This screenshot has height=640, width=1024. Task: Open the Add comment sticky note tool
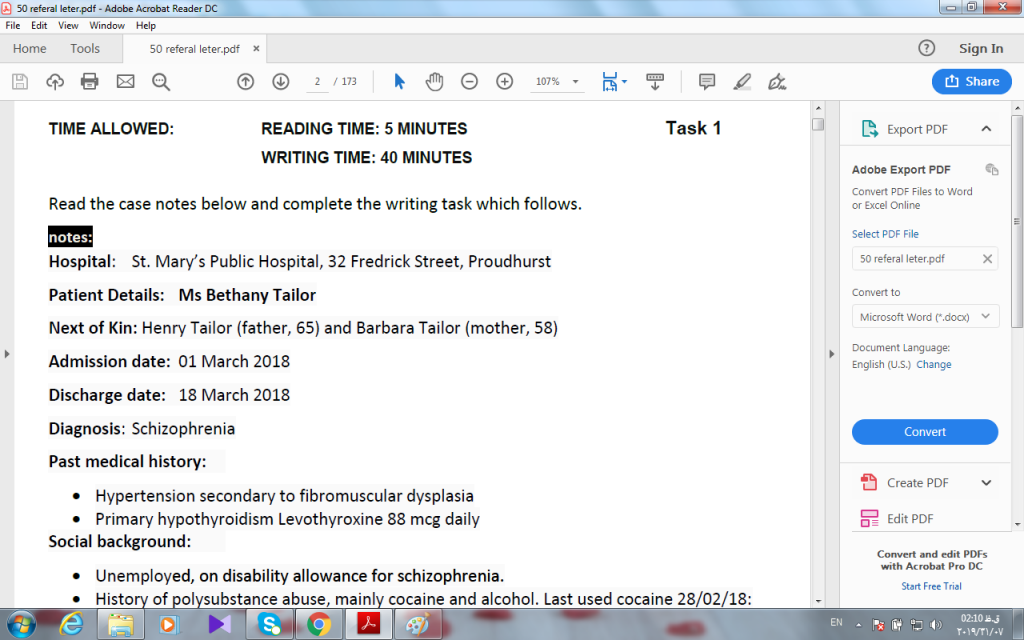(x=707, y=82)
